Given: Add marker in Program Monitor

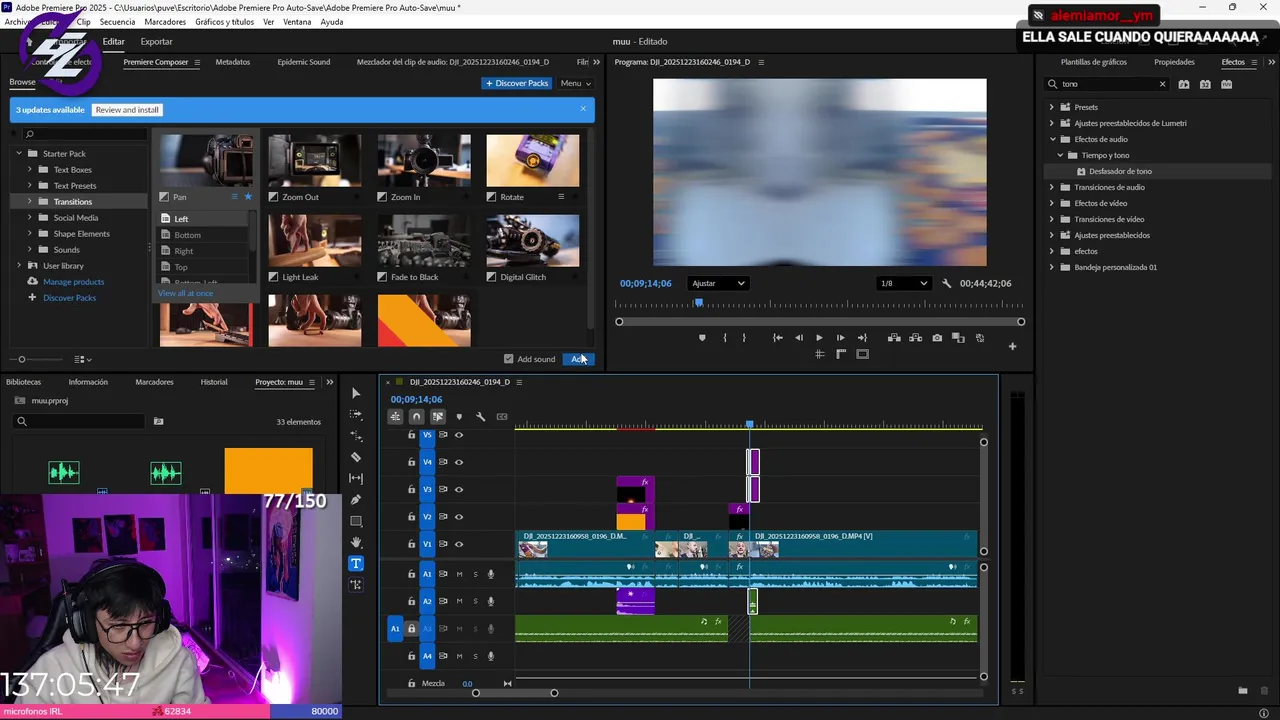Looking at the screenshot, I should [x=702, y=338].
